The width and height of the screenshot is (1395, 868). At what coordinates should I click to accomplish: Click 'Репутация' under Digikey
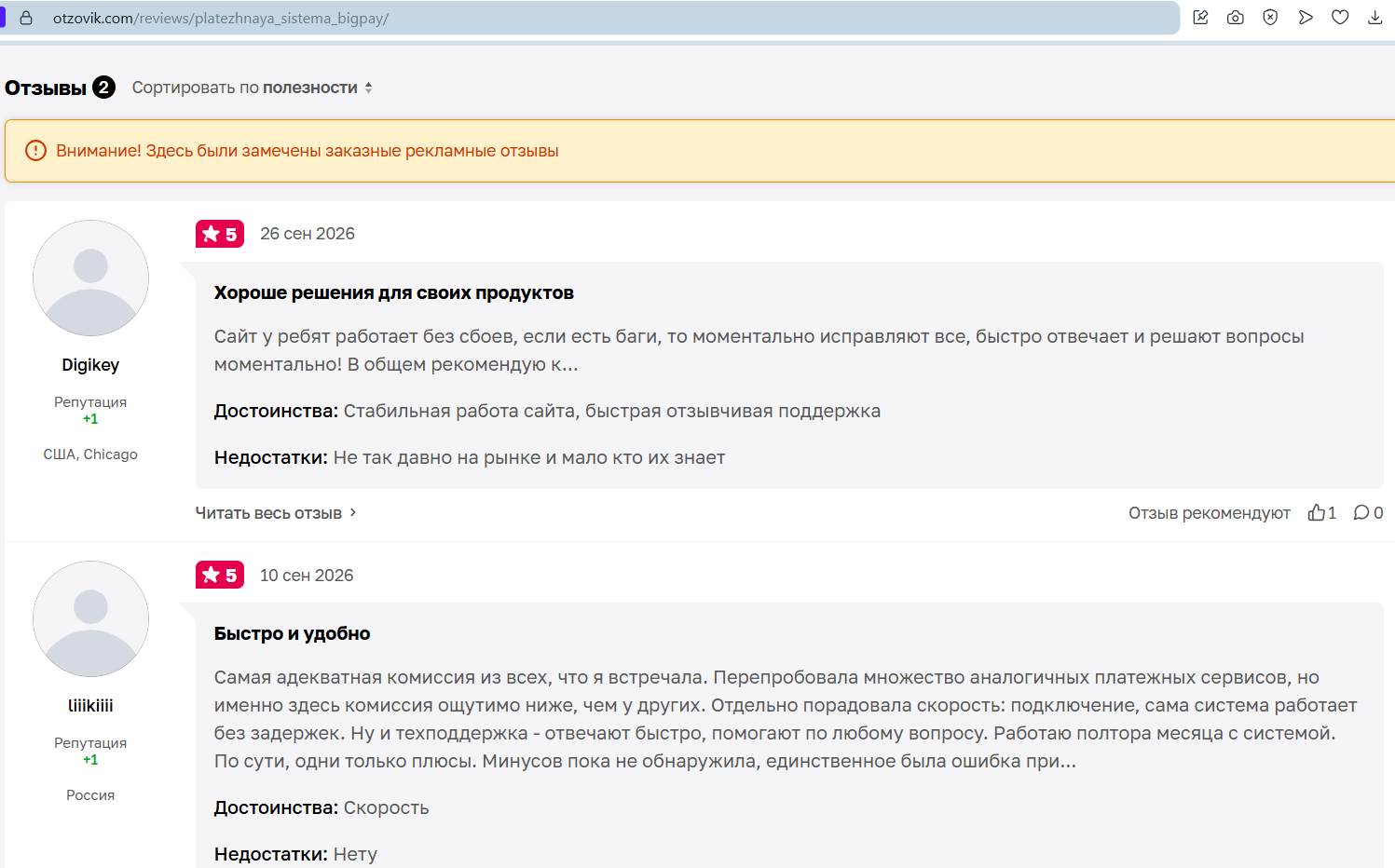click(90, 402)
